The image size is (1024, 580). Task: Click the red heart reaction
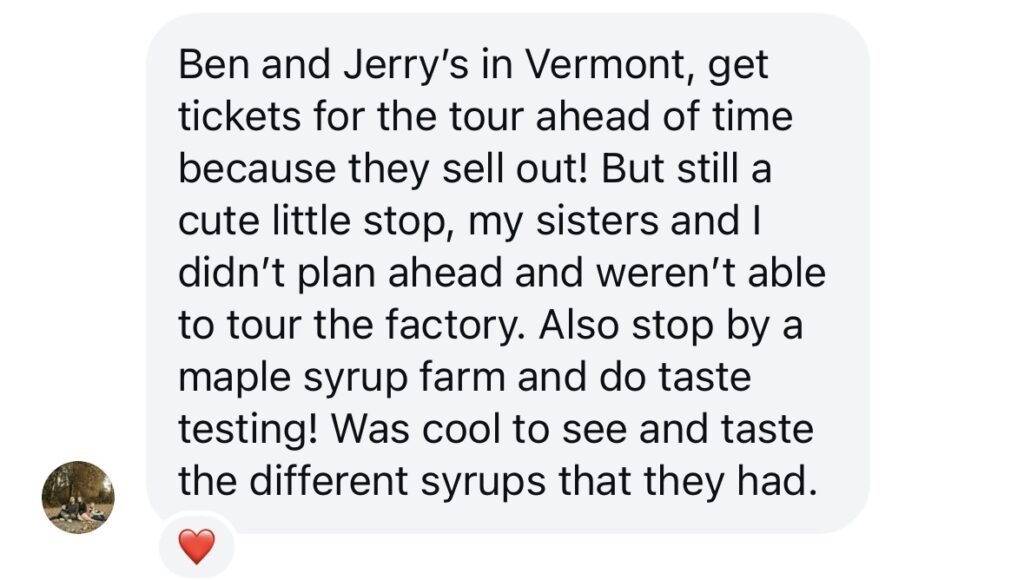click(196, 545)
